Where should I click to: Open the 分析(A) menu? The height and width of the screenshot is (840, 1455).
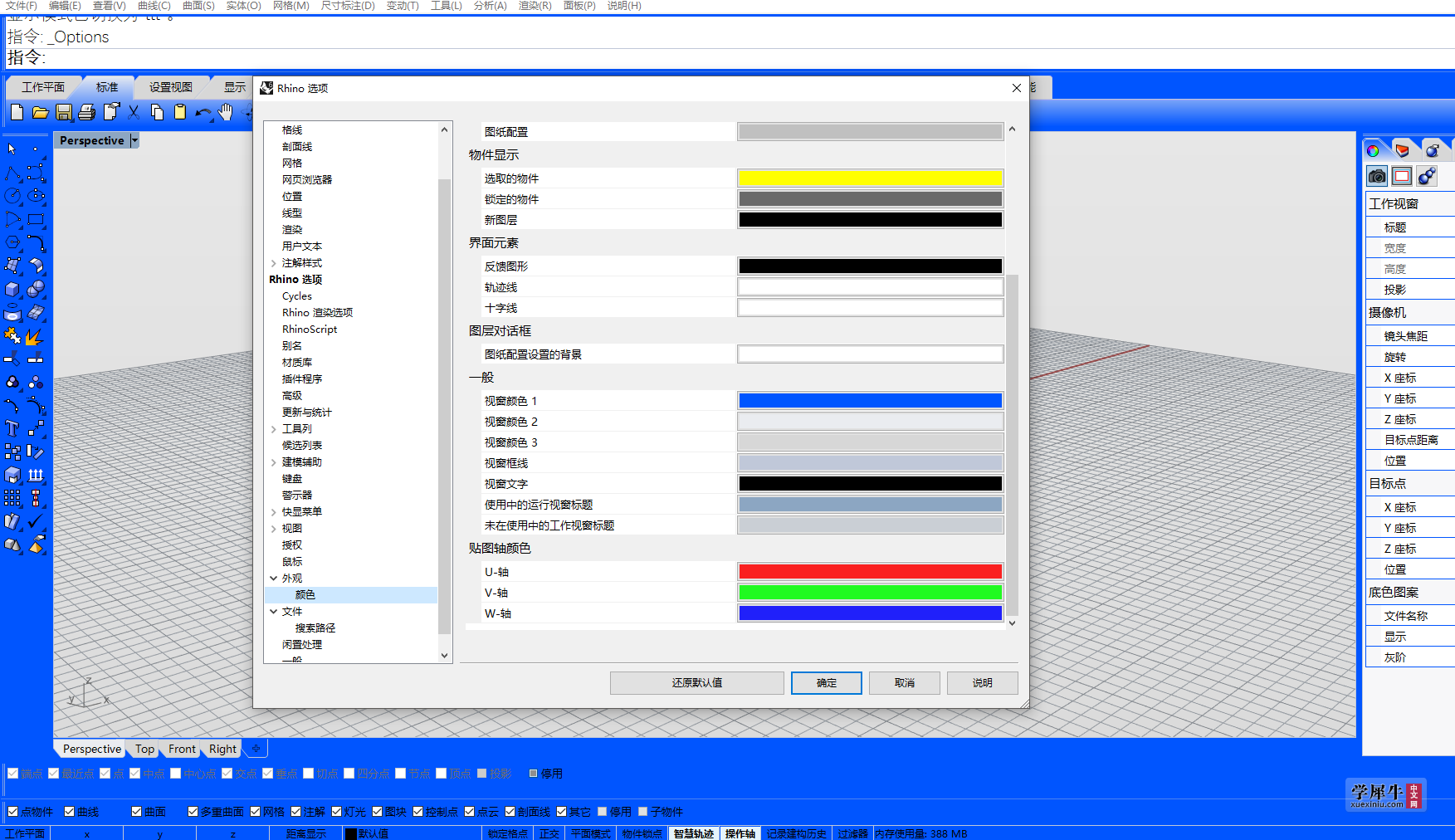(490, 6)
